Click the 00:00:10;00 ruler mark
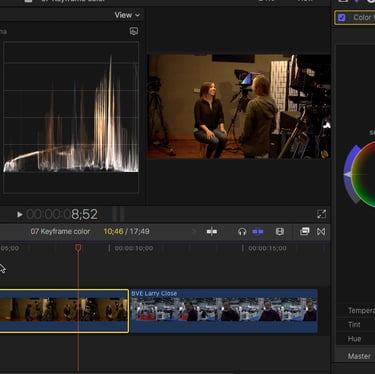375x374 pixels. (x=134, y=248)
